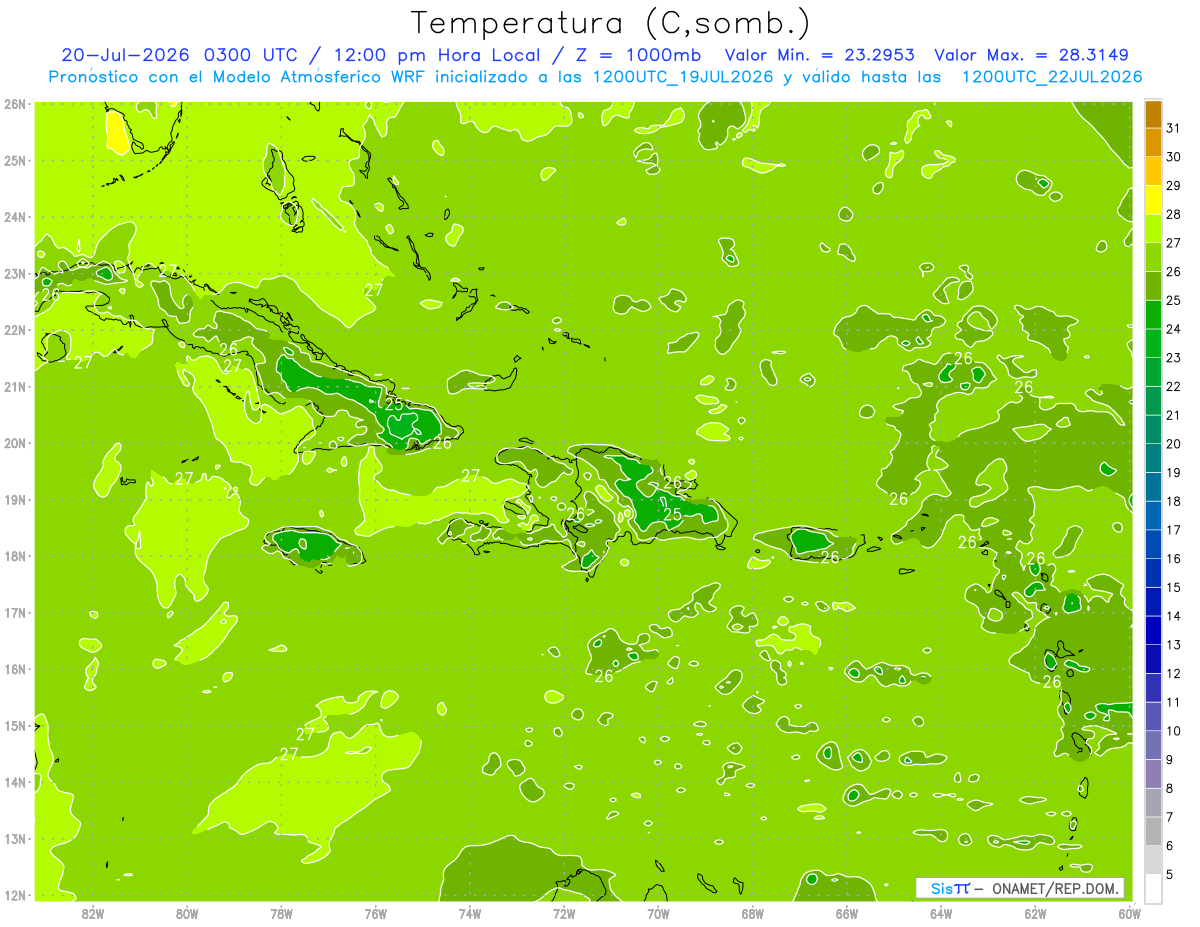Click the '31' label on the color scale

pos(1173,128)
